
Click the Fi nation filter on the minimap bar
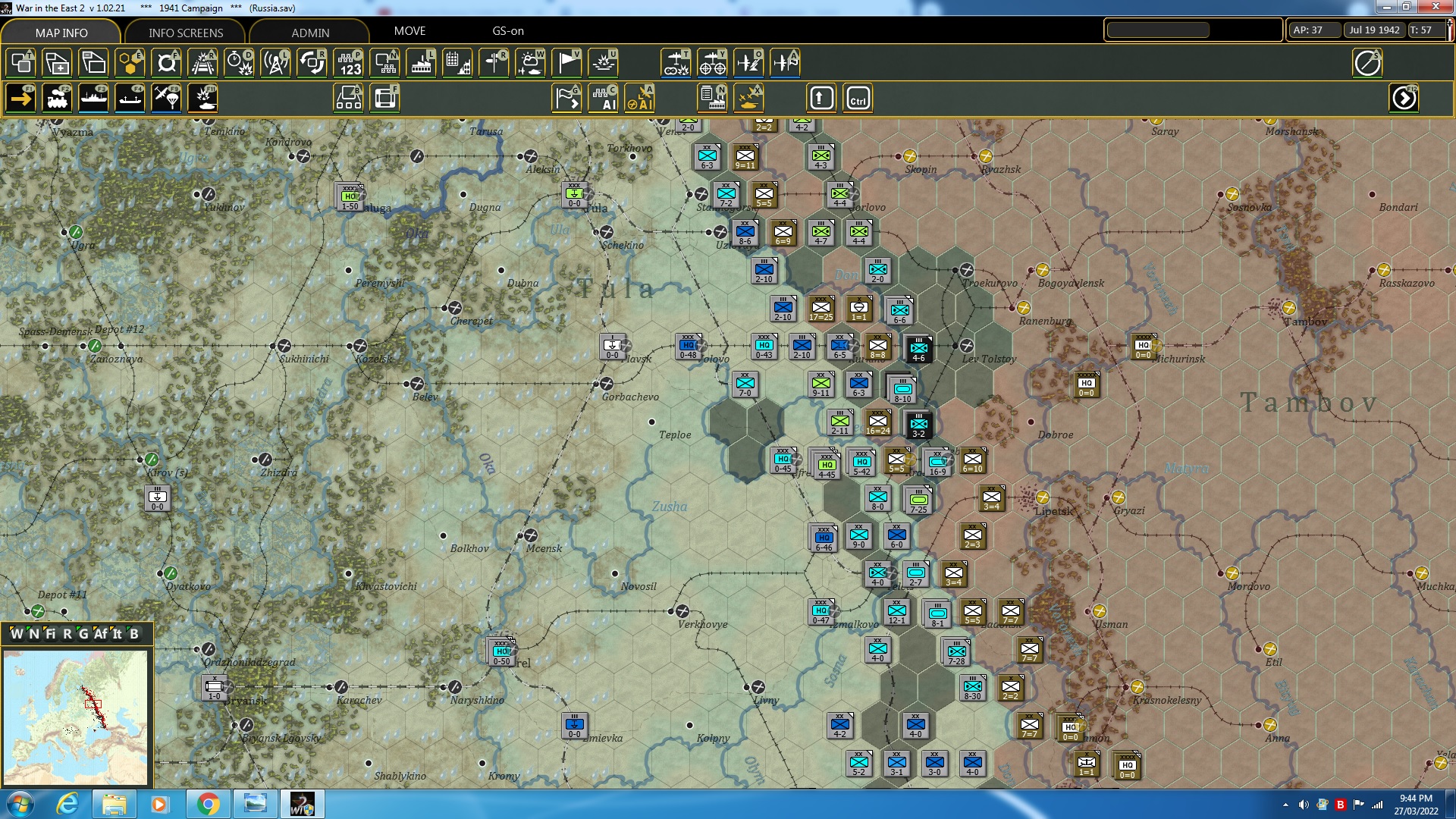click(50, 634)
